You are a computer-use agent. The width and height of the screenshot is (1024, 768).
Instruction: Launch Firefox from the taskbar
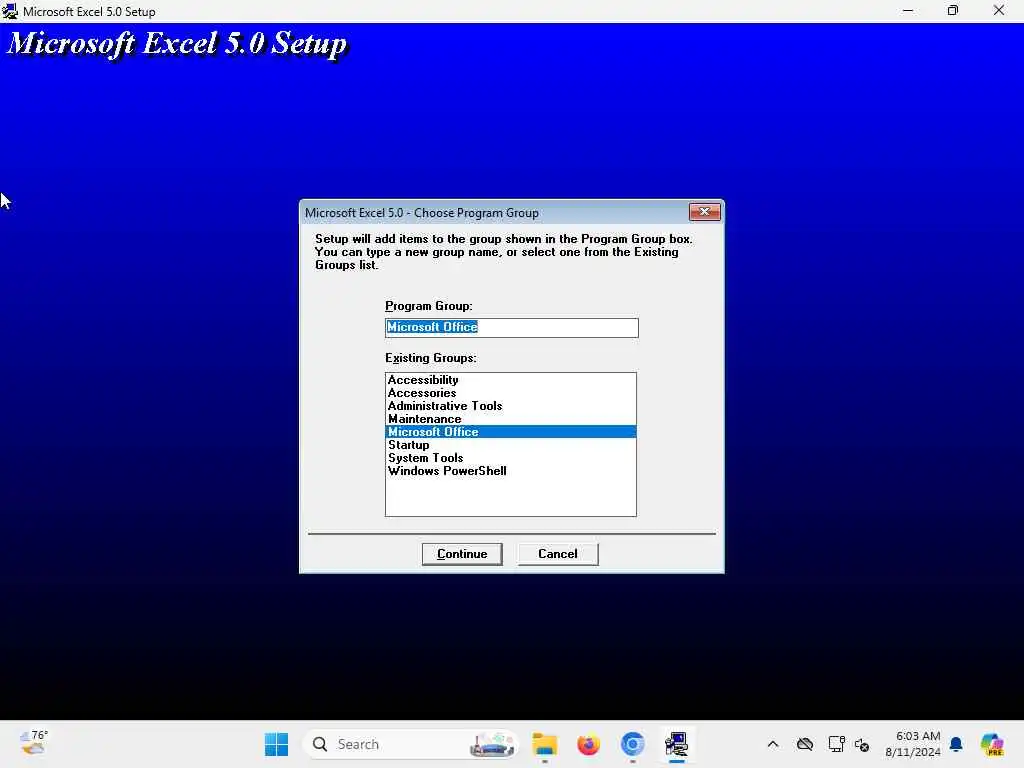(x=588, y=744)
